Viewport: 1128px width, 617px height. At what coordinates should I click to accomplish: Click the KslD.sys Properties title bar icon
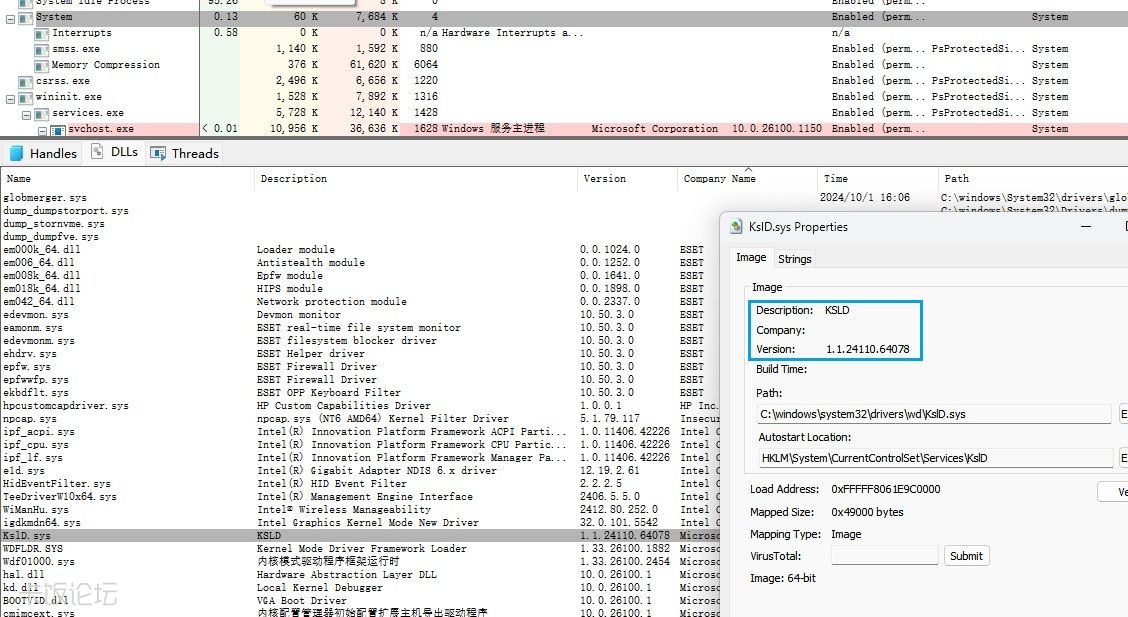click(736, 227)
